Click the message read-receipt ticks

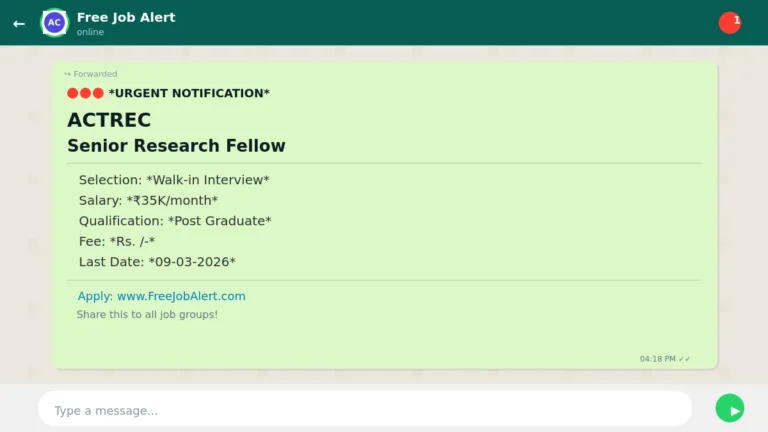coord(685,359)
